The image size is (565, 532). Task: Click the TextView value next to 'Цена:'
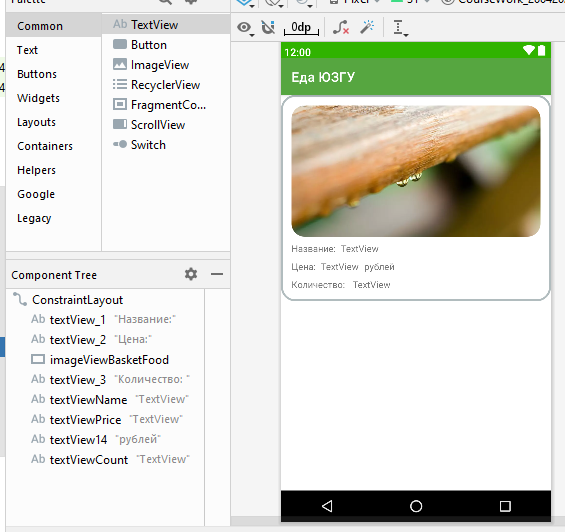pyautogui.click(x=339, y=267)
